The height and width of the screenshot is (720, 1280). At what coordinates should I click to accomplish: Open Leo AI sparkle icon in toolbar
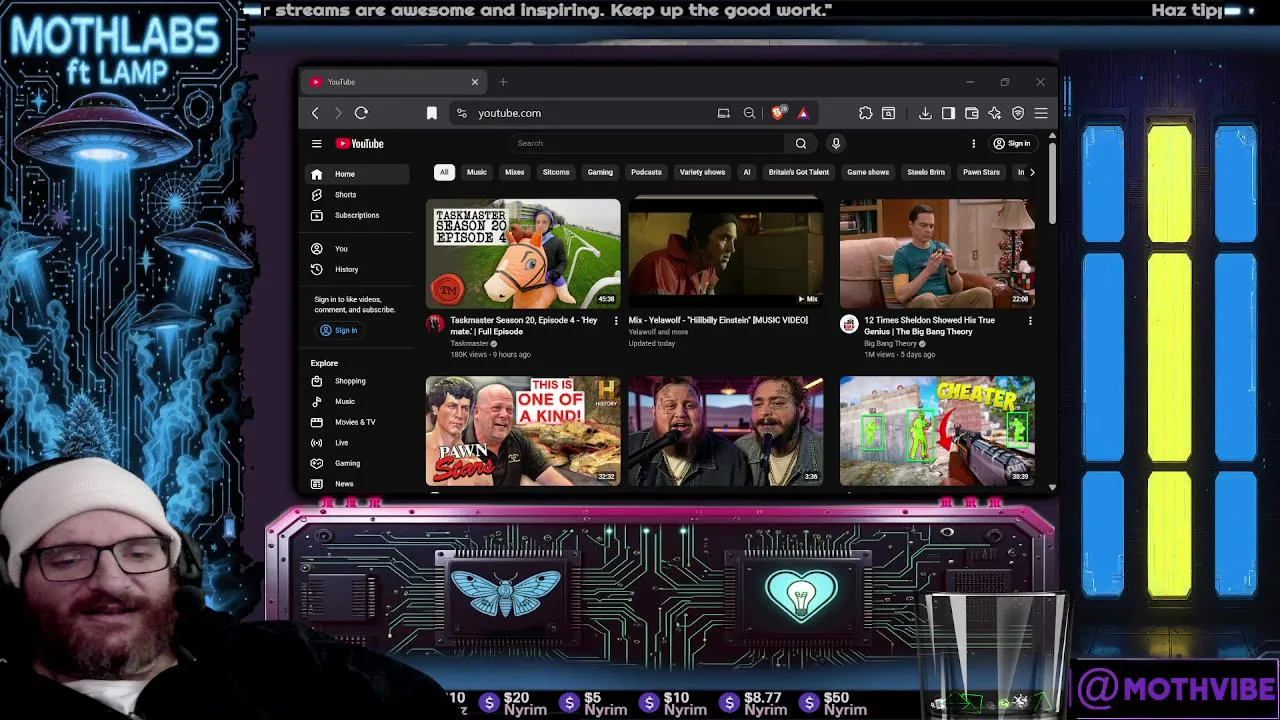point(994,113)
